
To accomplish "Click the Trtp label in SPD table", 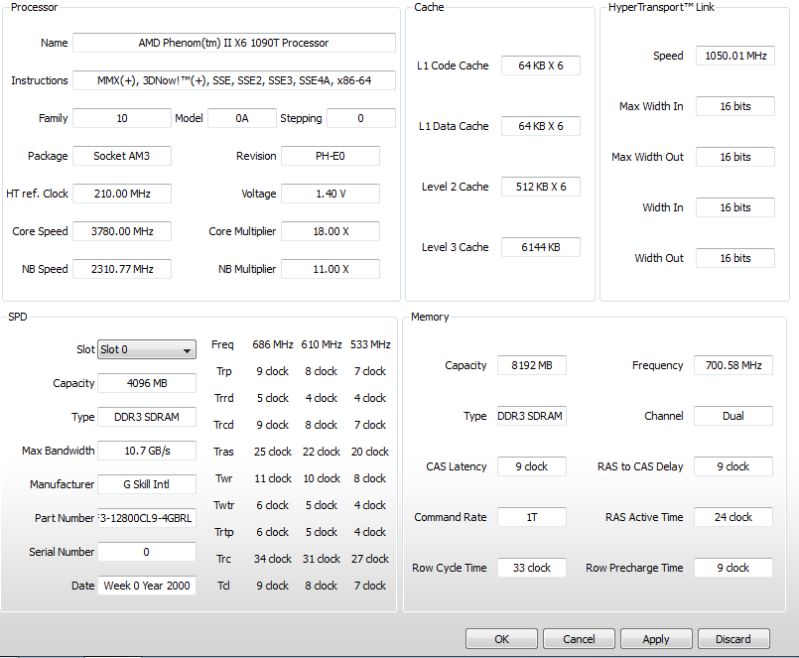I will point(224,532).
